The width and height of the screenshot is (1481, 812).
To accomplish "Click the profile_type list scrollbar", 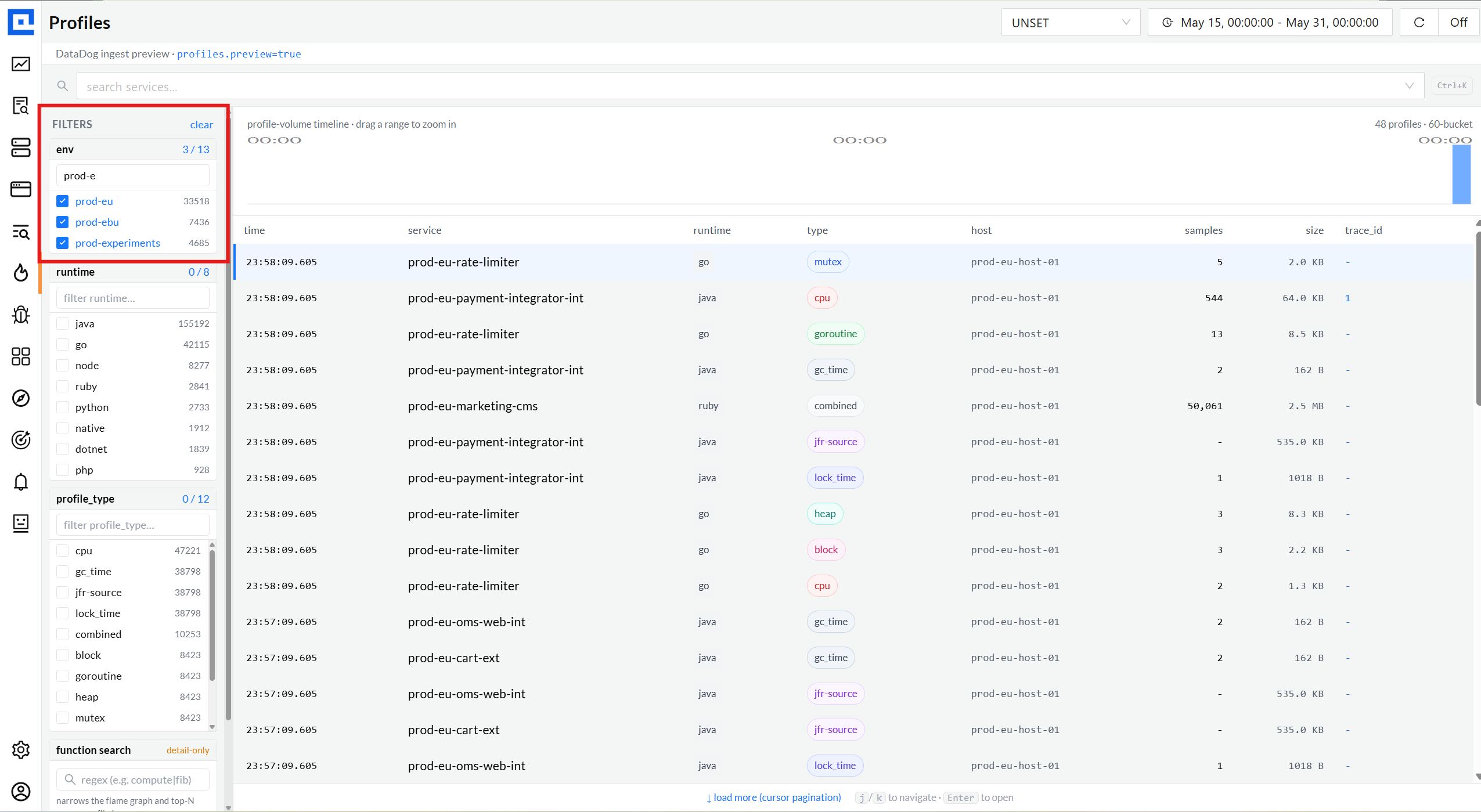I will (x=212, y=615).
